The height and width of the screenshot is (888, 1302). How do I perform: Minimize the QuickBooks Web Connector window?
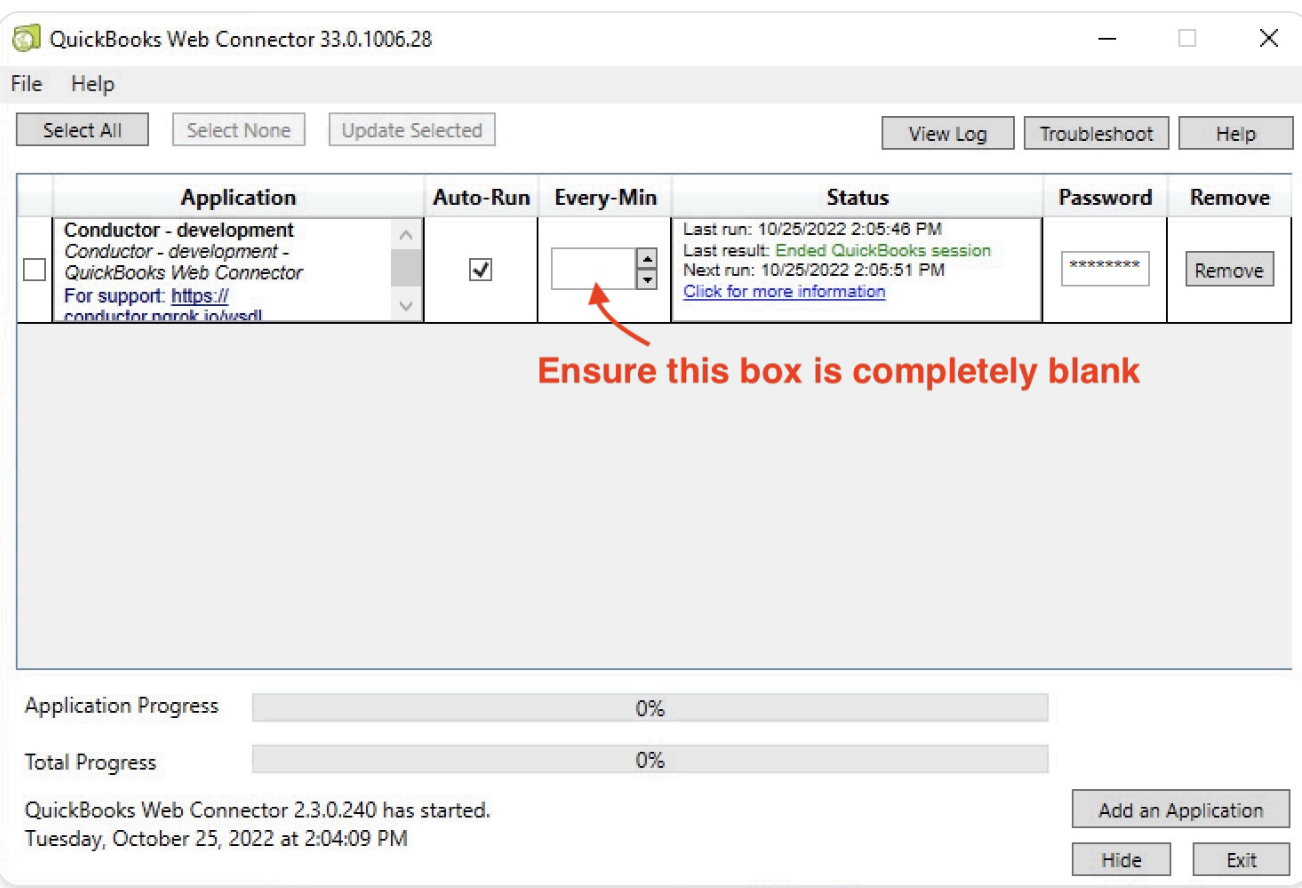(x=1107, y=39)
